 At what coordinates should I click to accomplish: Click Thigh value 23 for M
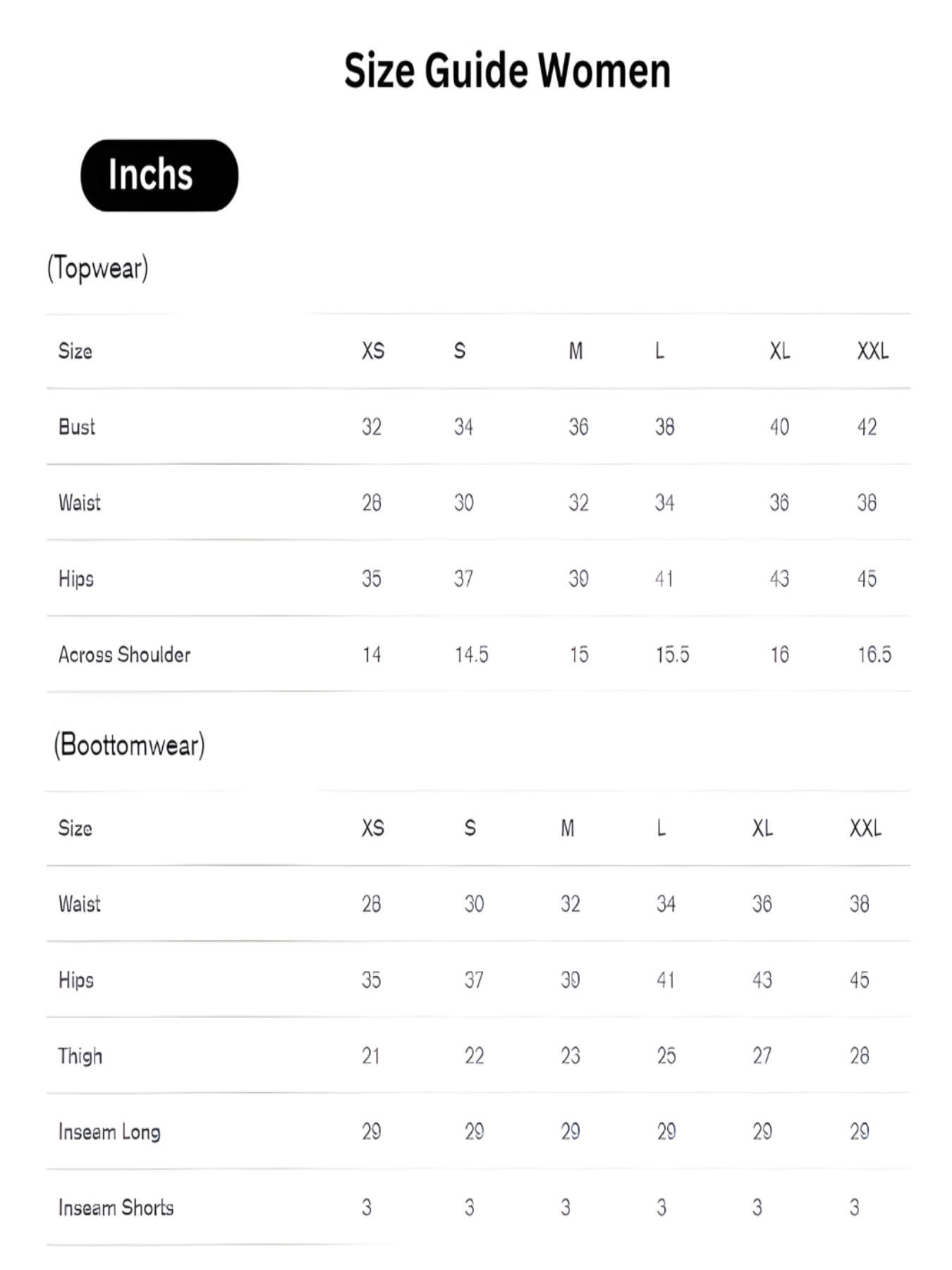click(x=570, y=1056)
